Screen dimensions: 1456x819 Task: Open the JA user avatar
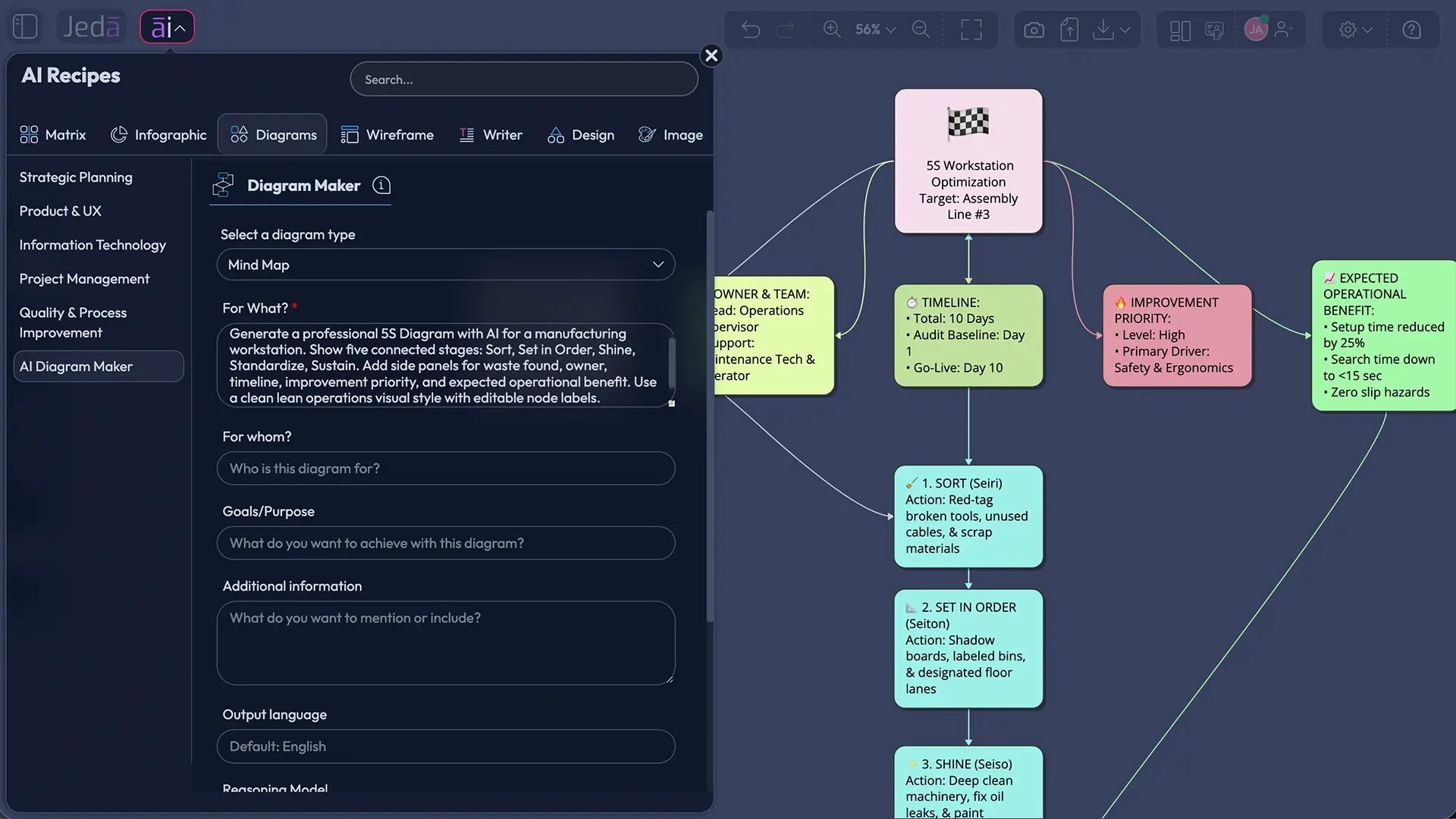(x=1256, y=30)
